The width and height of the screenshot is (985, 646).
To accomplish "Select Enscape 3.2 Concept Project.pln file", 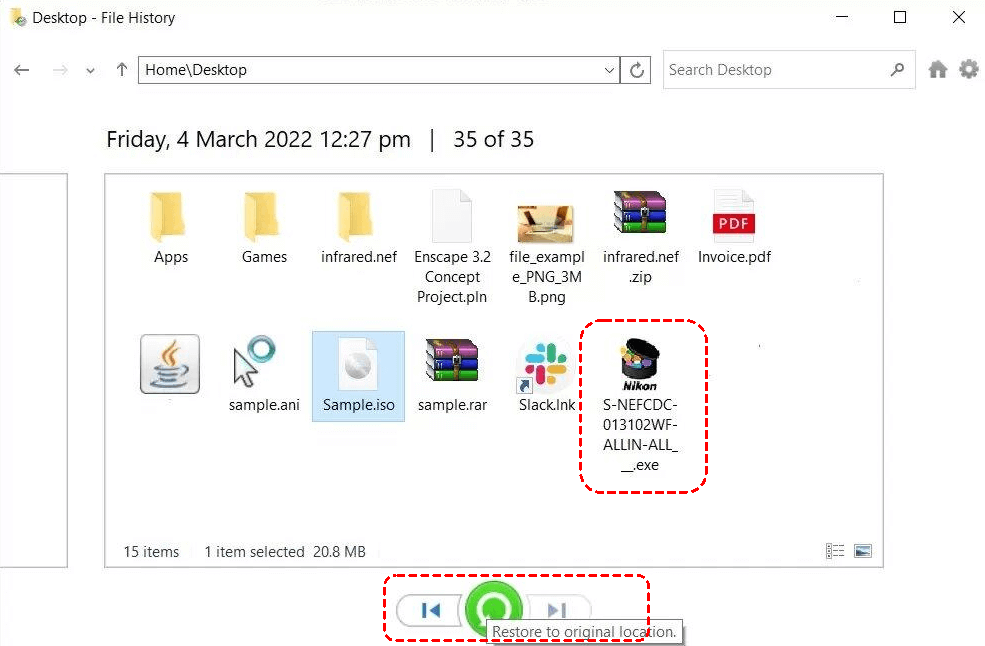I will (452, 246).
